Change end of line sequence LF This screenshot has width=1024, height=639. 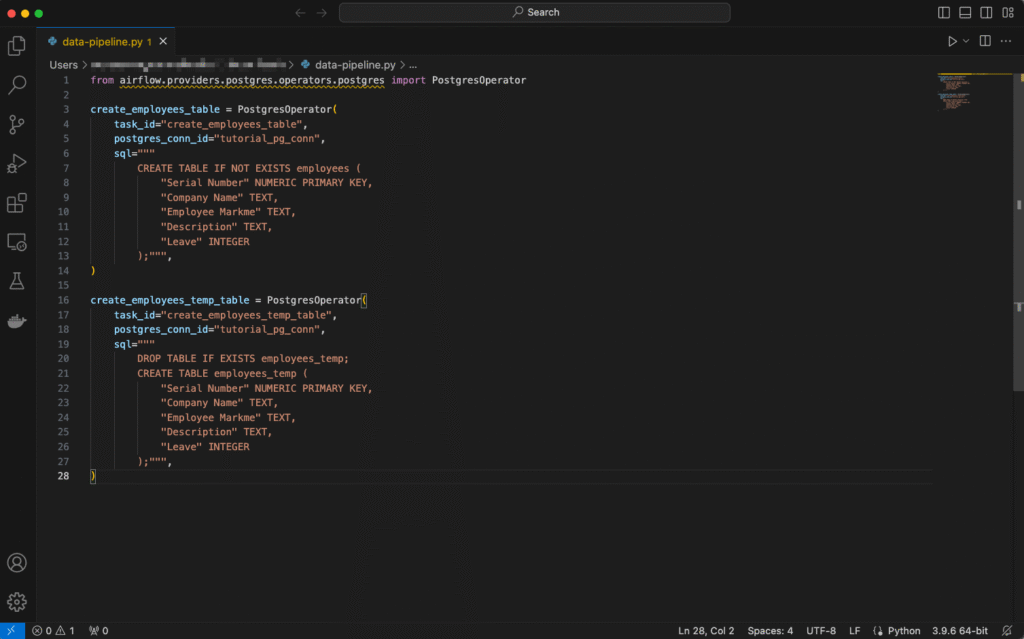coord(854,631)
